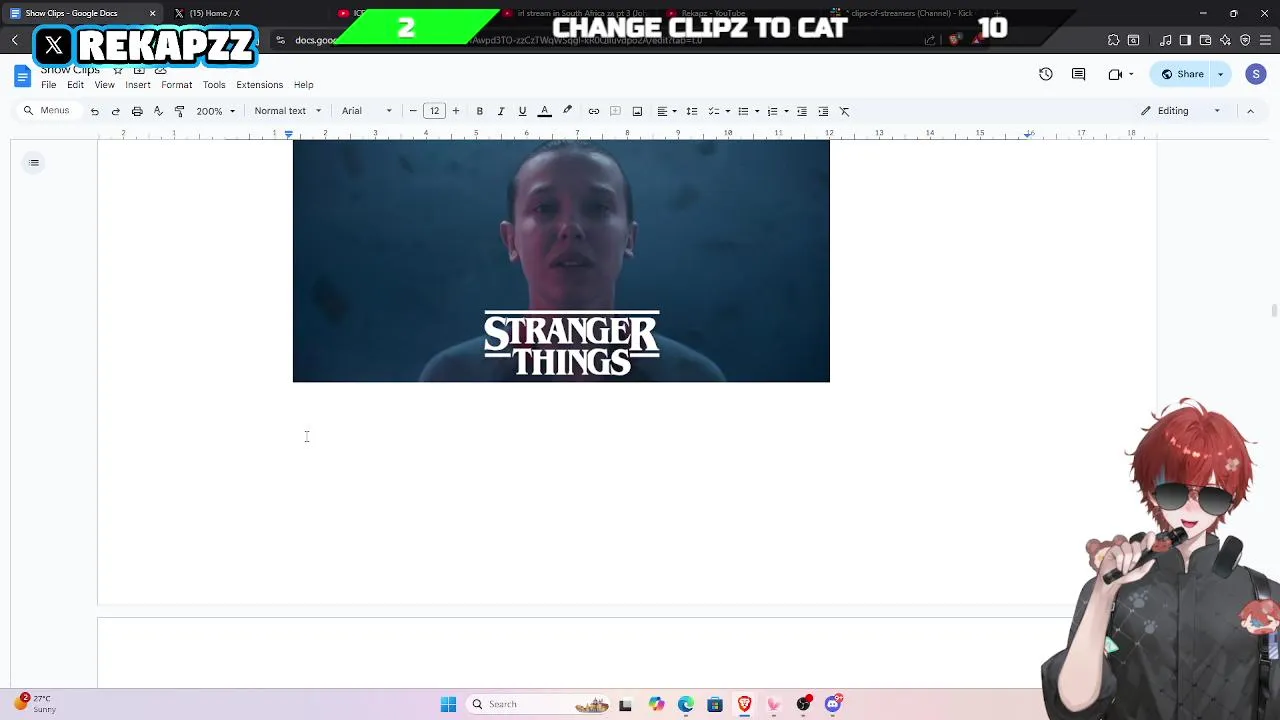Image resolution: width=1280 pixels, height=720 pixels.
Task: Open the Windows Start menu
Action: [x=448, y=704]
